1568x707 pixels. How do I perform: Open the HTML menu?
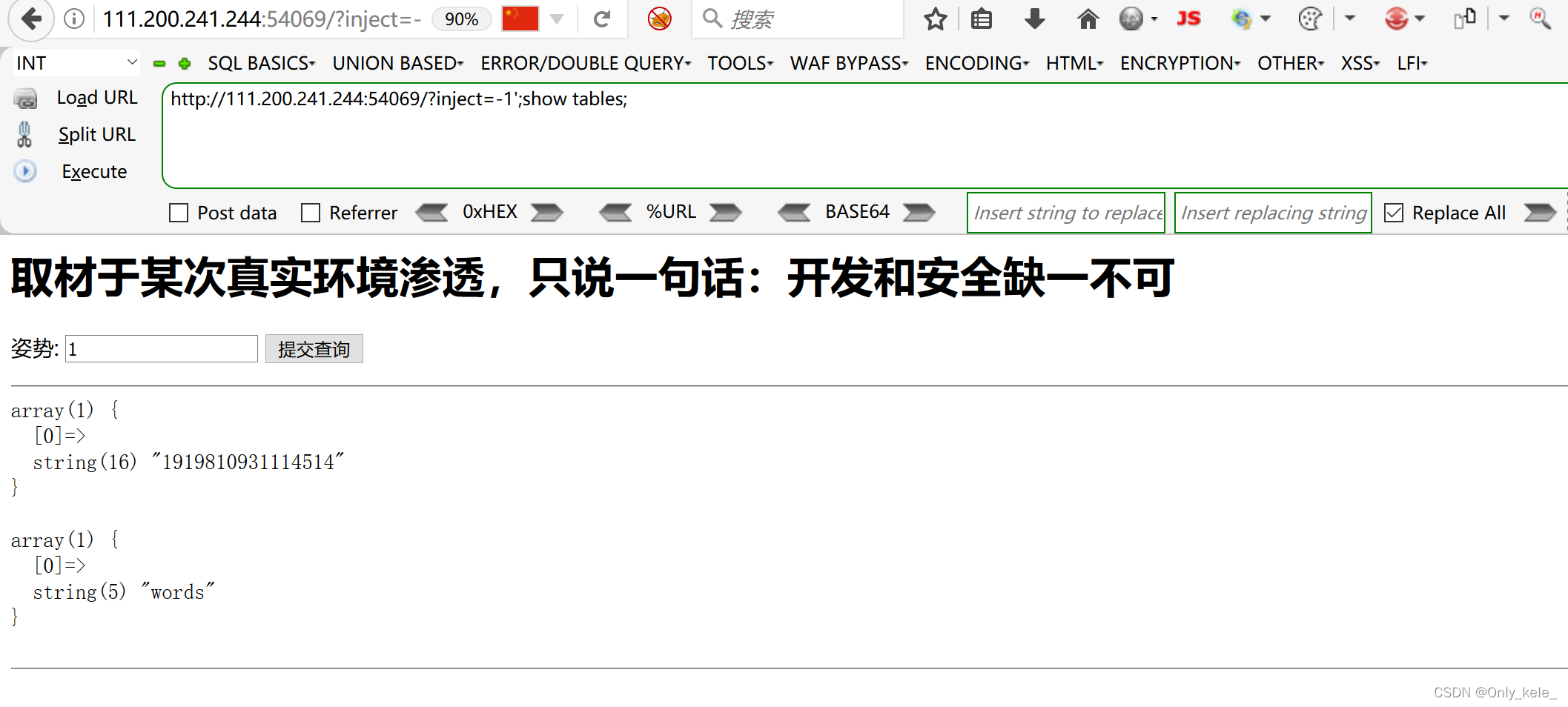click(1075, 63)
